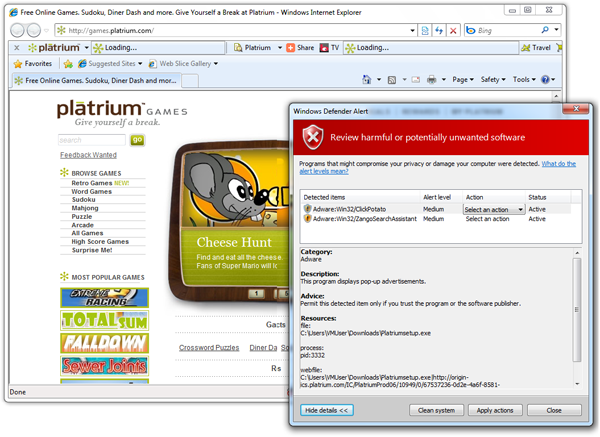
Task: Open the Safety menu
Action: tap(493, 80)
